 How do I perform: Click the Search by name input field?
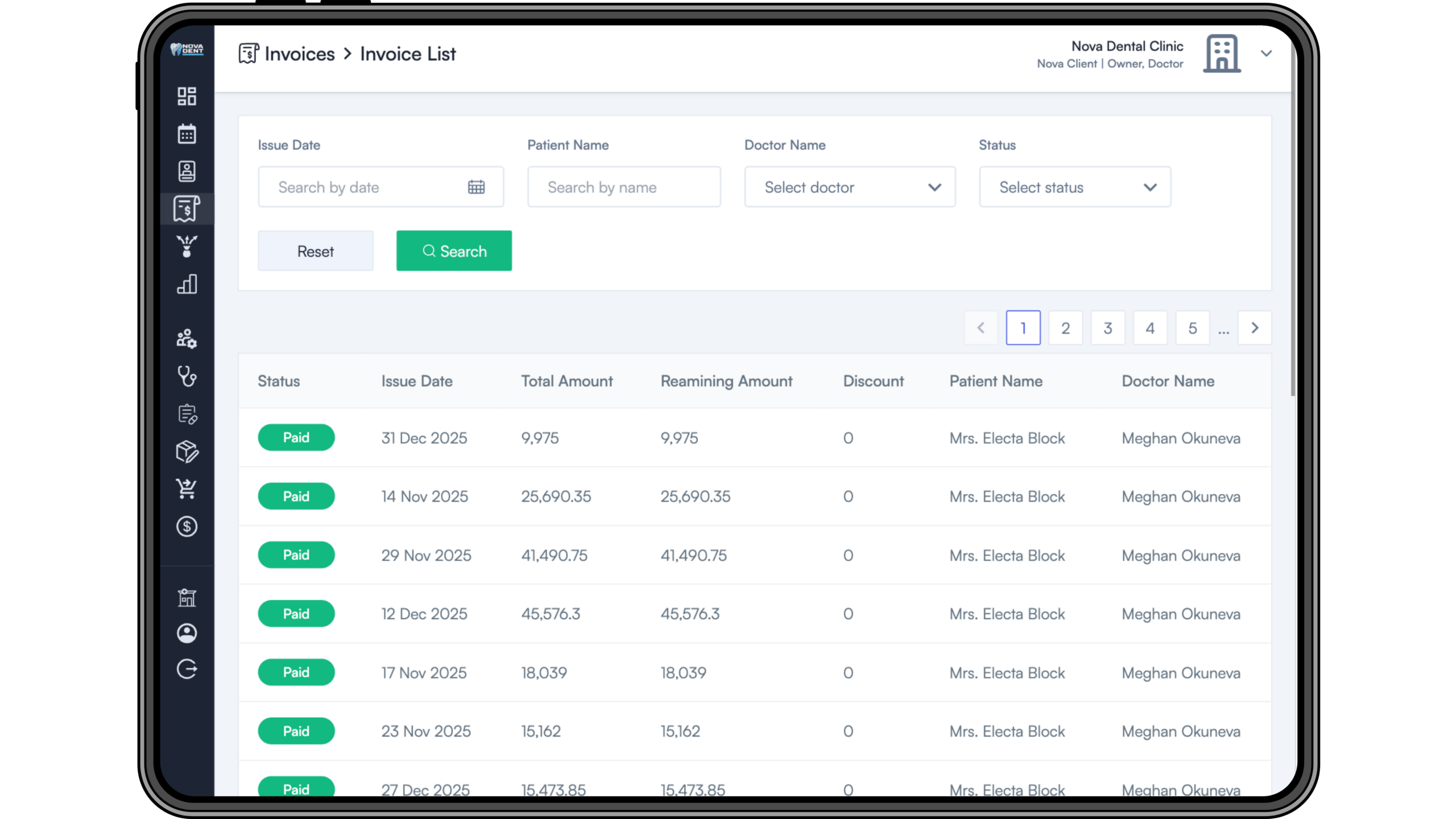(x=624, y=187)
